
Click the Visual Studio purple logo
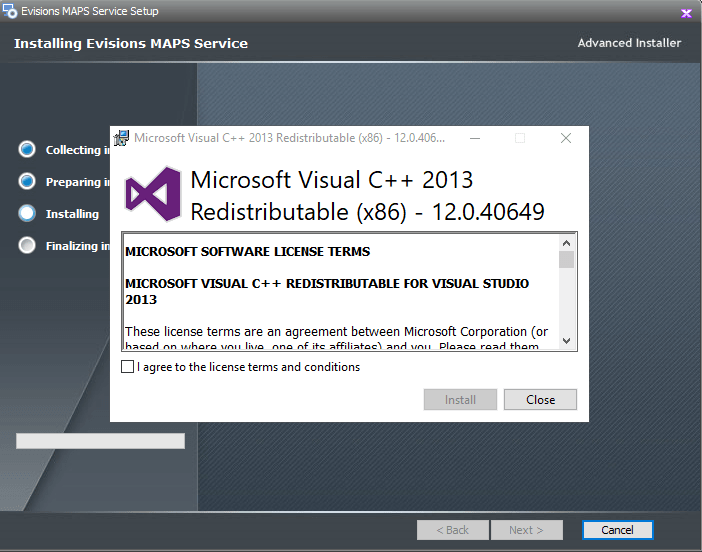point(153,194)
